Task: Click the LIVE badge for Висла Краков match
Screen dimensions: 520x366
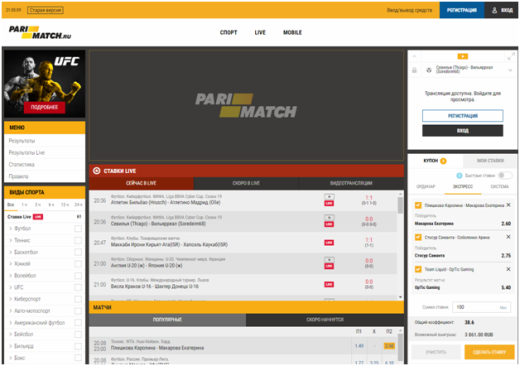Action: tap(329, 284)
